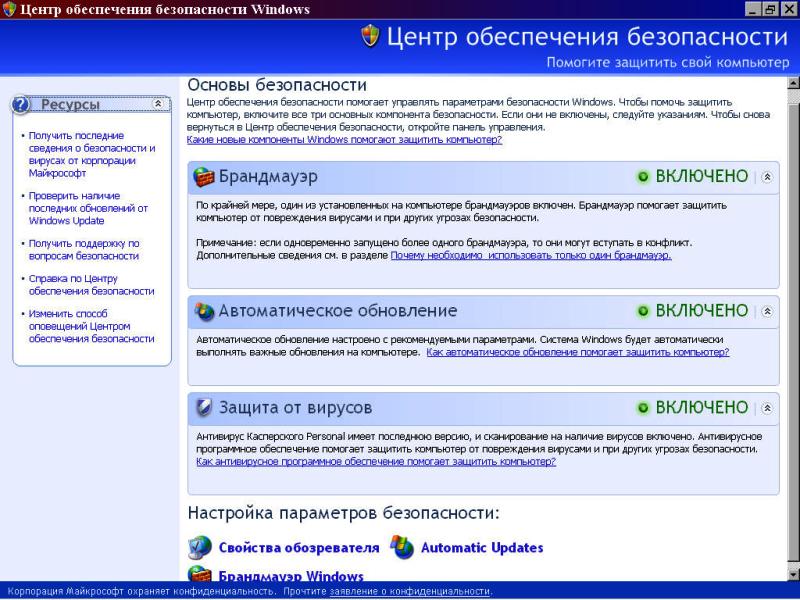The height and width of the screenshot is (600, 800).
Task: Restore down the security center window
Action: [x=771, y=9]
